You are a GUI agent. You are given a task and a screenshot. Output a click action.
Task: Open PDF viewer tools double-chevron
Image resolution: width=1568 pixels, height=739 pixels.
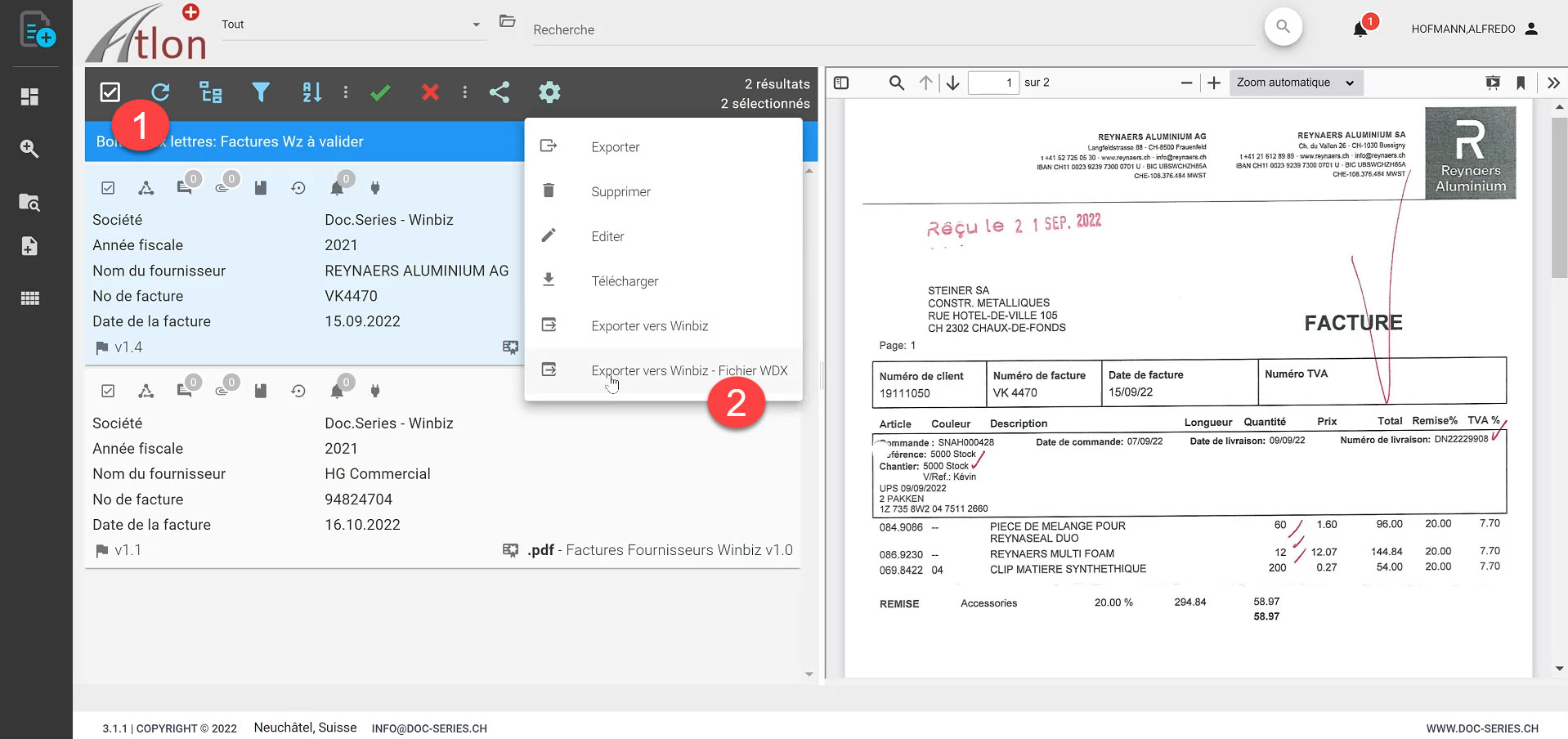click(1553, 83)
